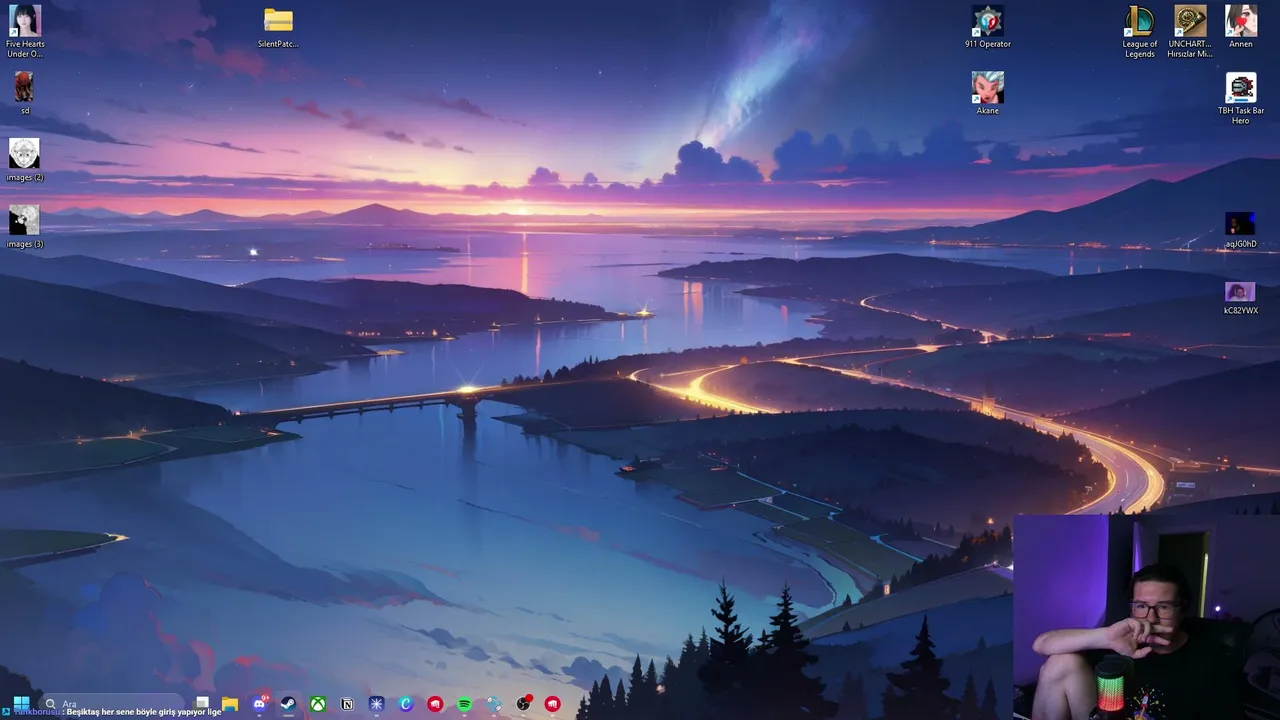This screenshot has width=1280, height=720.
Task: Open File Explorer from the taskbar
Action: click(230, 704)
